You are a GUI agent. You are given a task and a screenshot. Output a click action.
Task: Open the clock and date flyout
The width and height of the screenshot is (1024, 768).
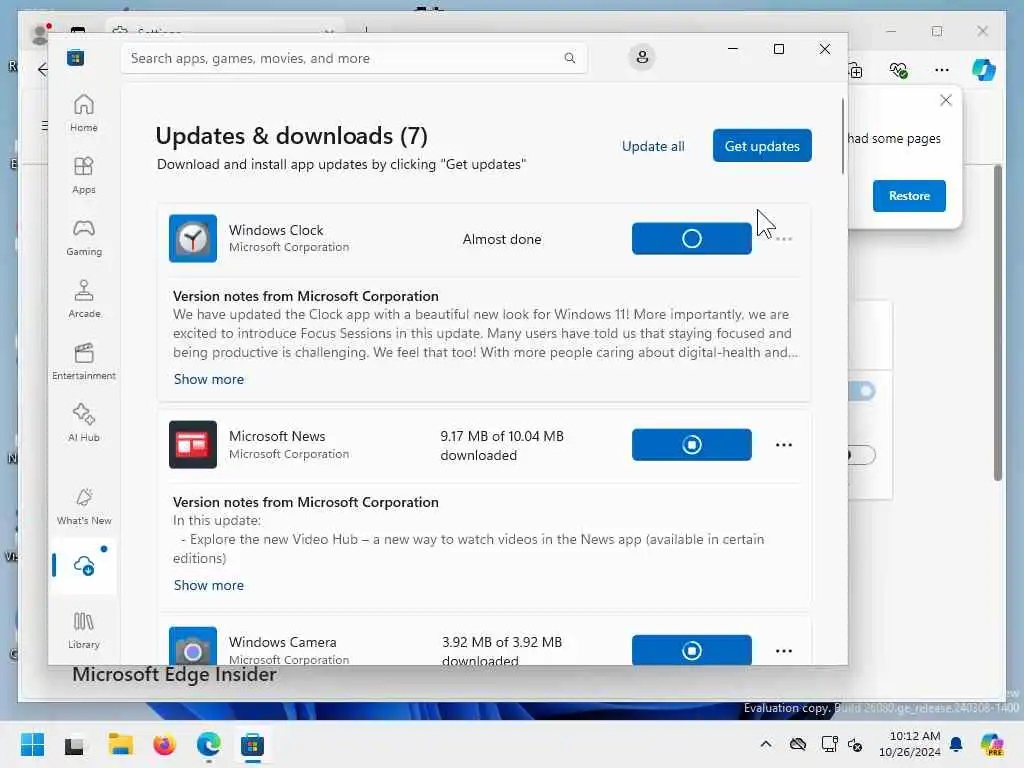point(910,744)
